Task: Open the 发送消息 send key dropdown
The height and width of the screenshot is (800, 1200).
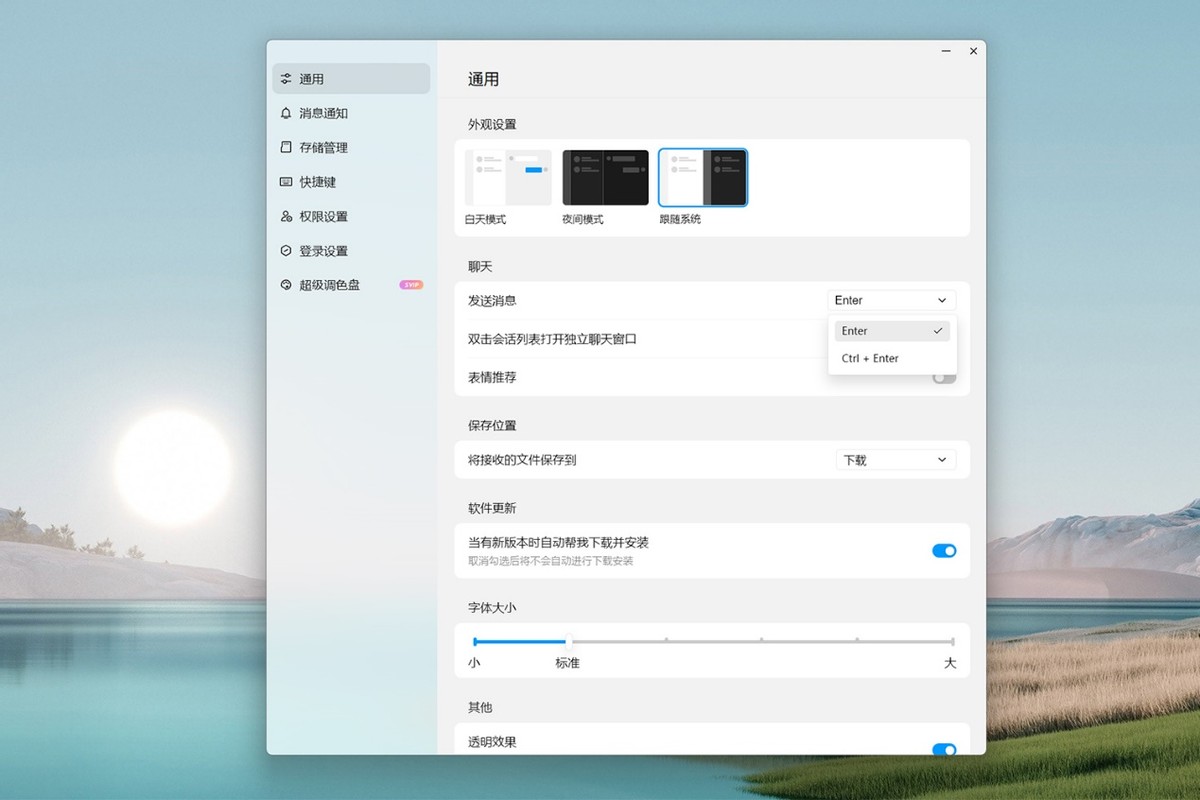Action: pos(890,299)
